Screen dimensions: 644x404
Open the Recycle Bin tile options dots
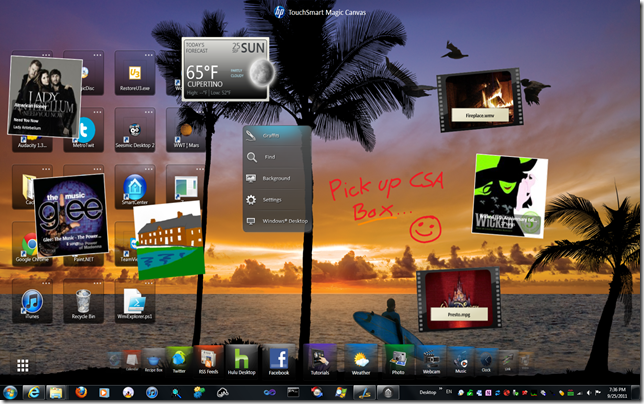click(97, 283)
